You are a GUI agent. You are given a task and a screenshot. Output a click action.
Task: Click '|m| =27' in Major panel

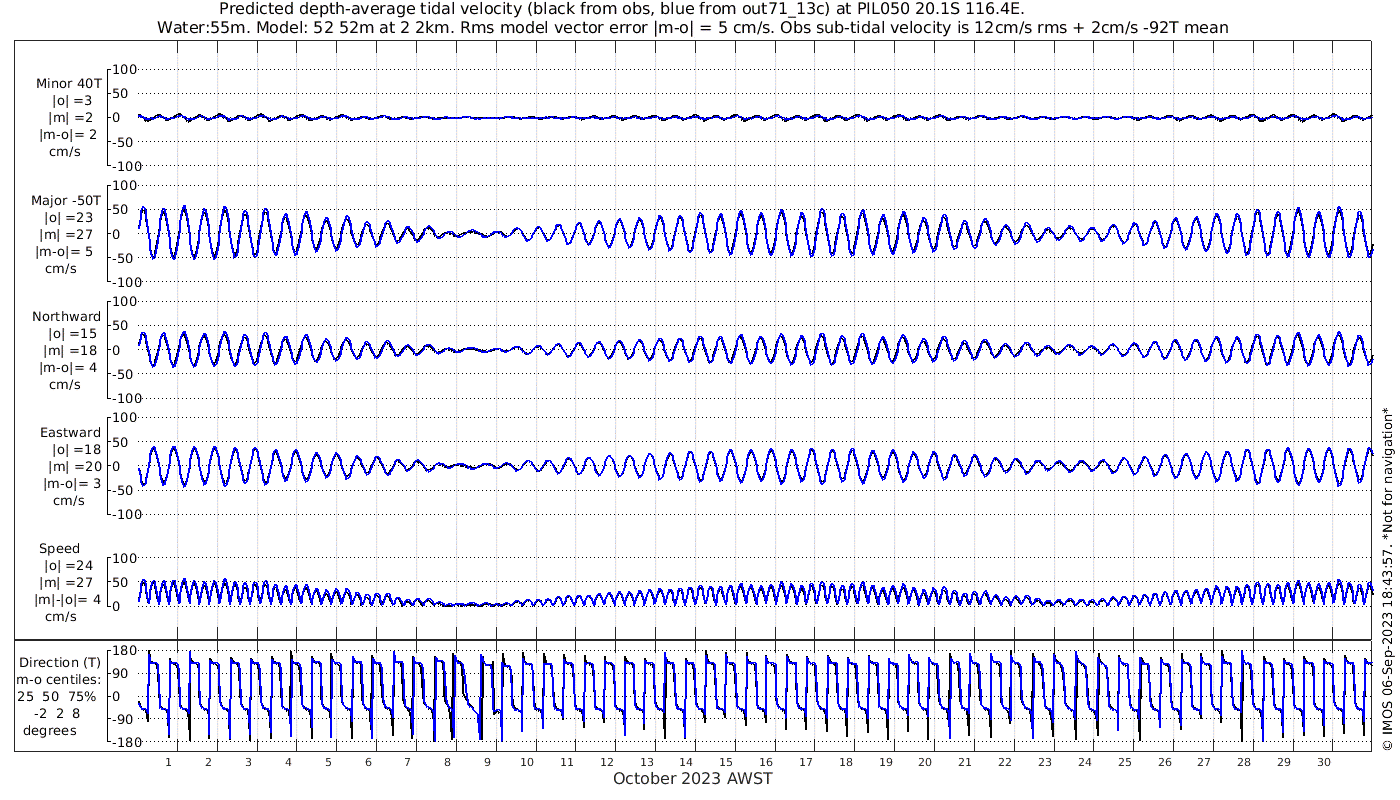pyautogui.click(x=69, y=235)
